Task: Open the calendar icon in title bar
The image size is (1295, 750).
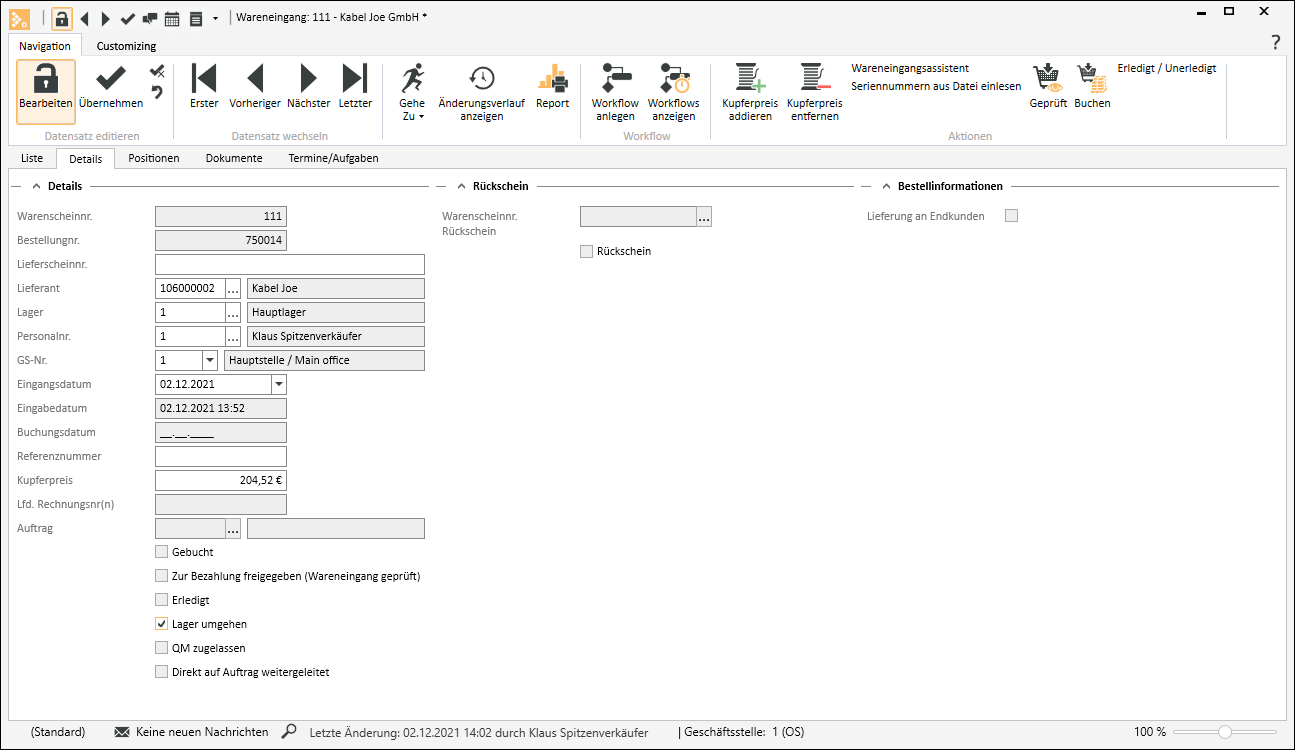Action: click(x=172, y=18)
